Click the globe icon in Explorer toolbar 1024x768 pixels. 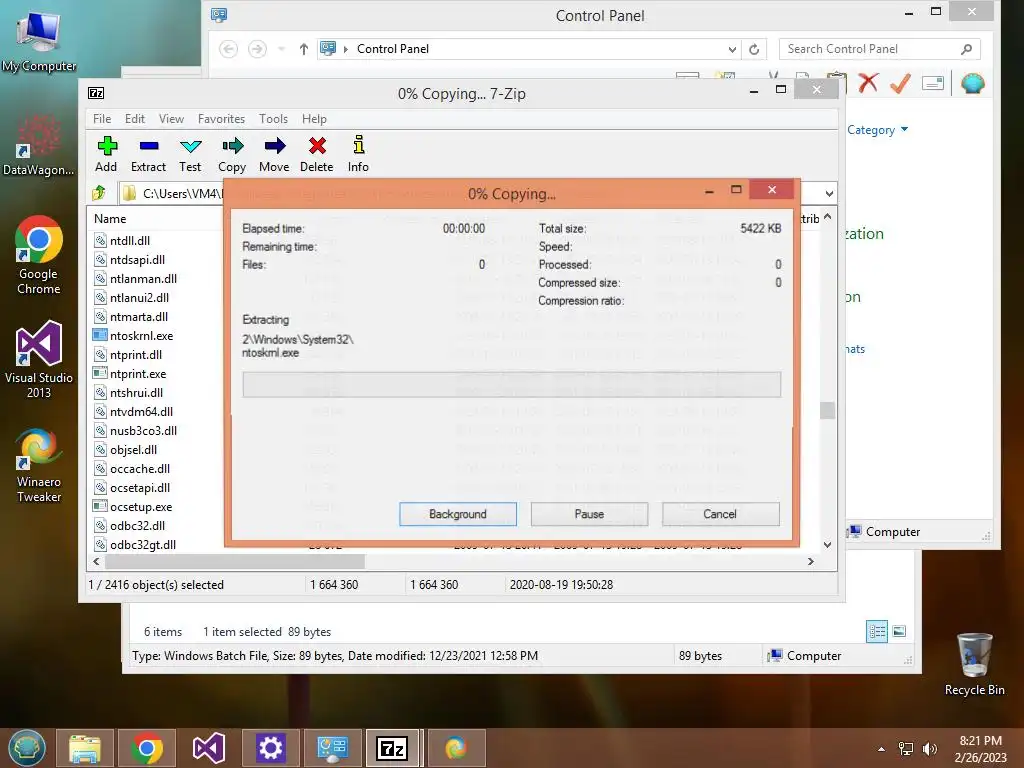972,83
